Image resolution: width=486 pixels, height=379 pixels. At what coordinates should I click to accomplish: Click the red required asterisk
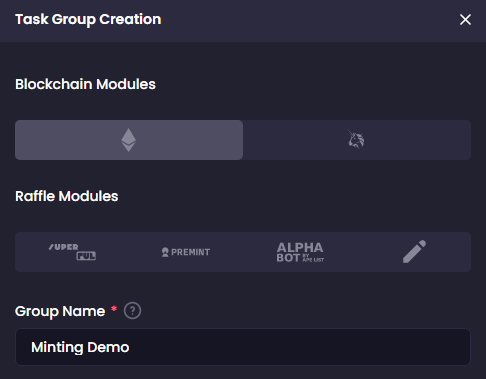(114, 308)
